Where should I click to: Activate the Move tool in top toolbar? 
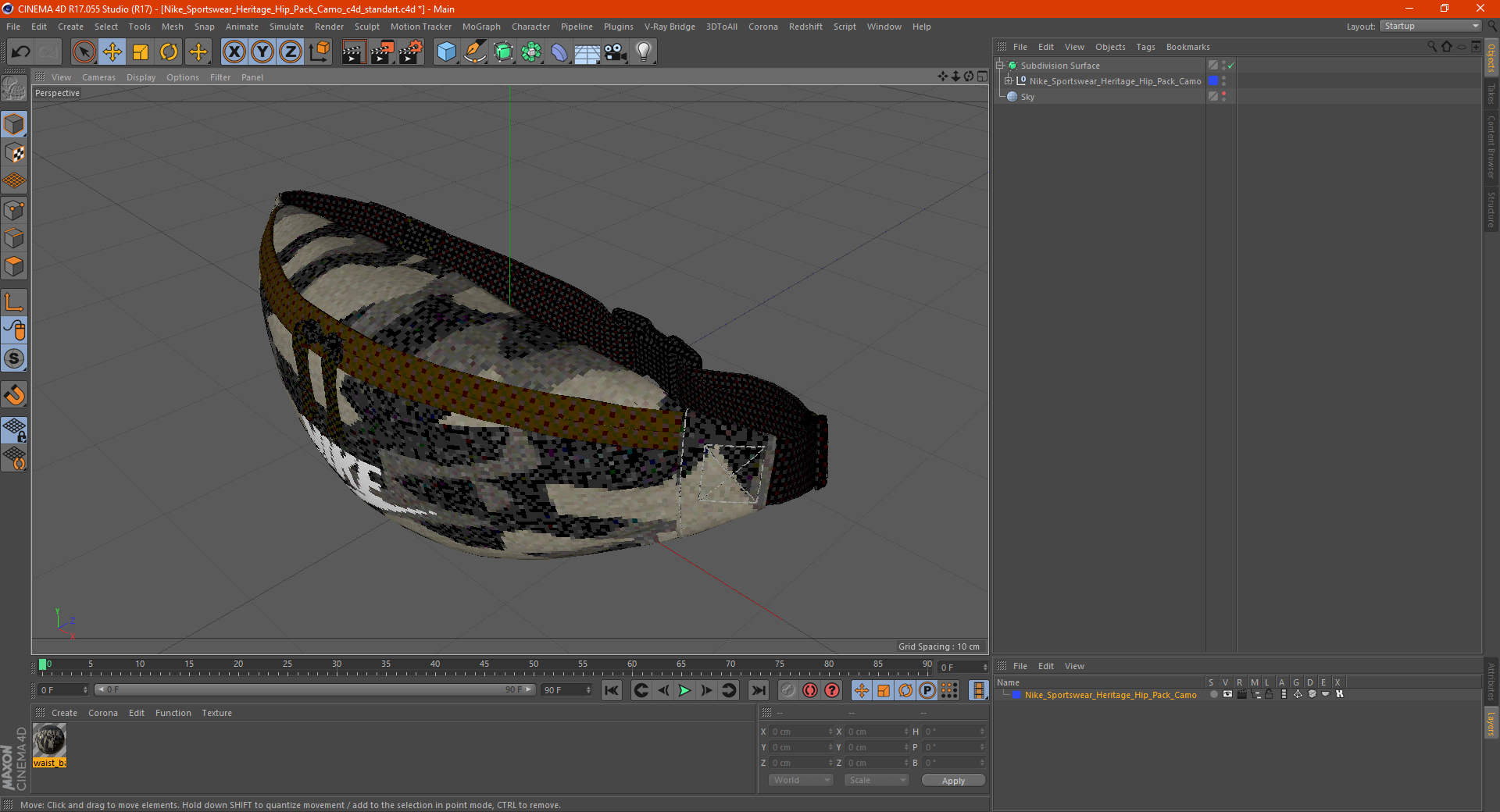tap(112, 52)
